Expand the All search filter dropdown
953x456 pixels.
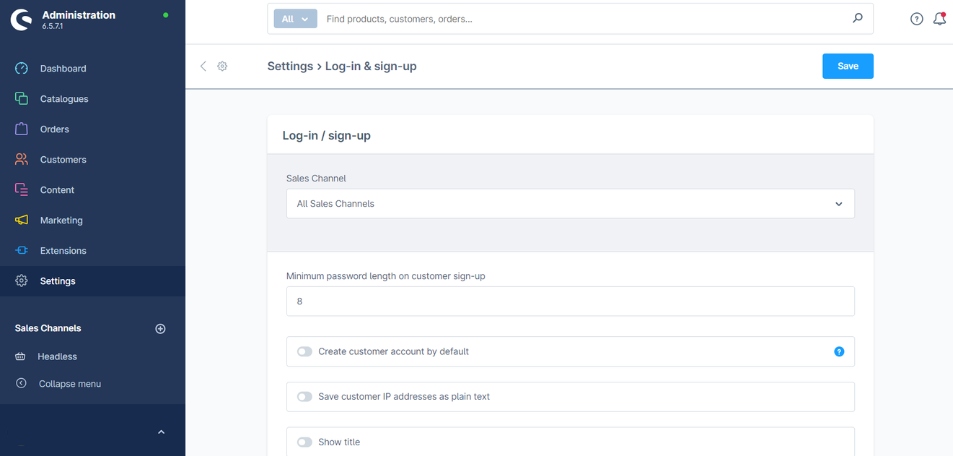pyautogui.click(x=294, y=18)
